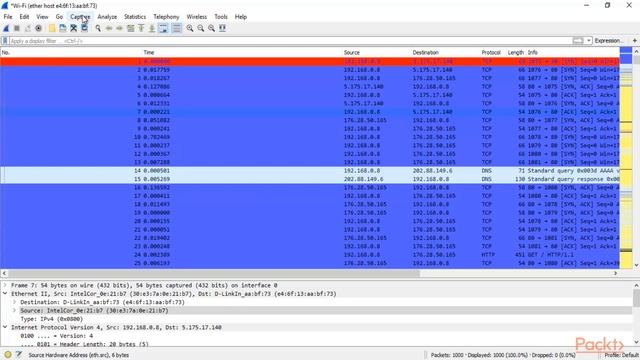Apply the display filter arrow button

pyautogui.click(x=578, y=41)
